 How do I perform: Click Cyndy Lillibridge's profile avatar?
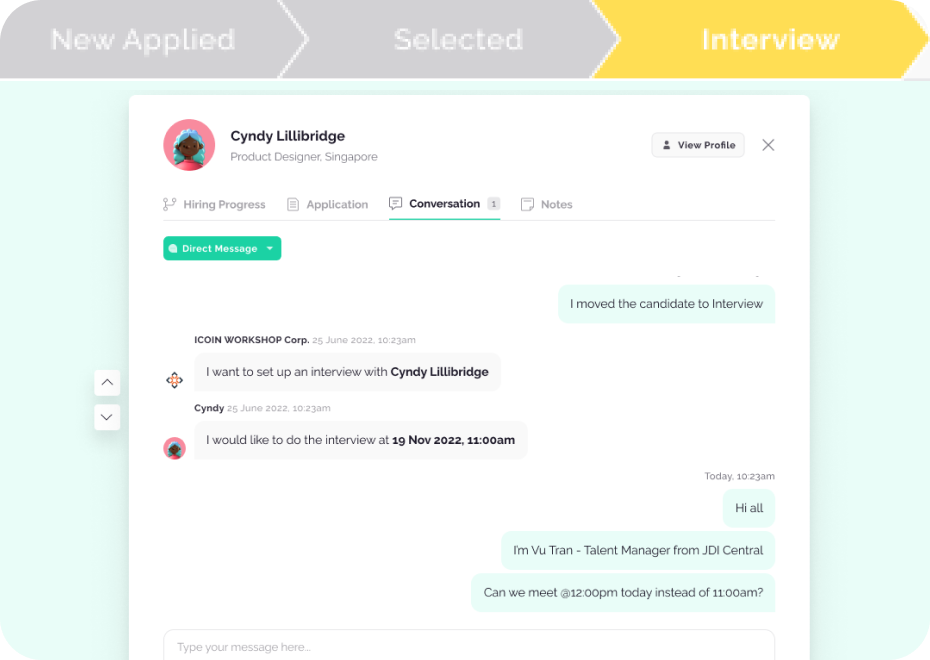tap(189, 145)
